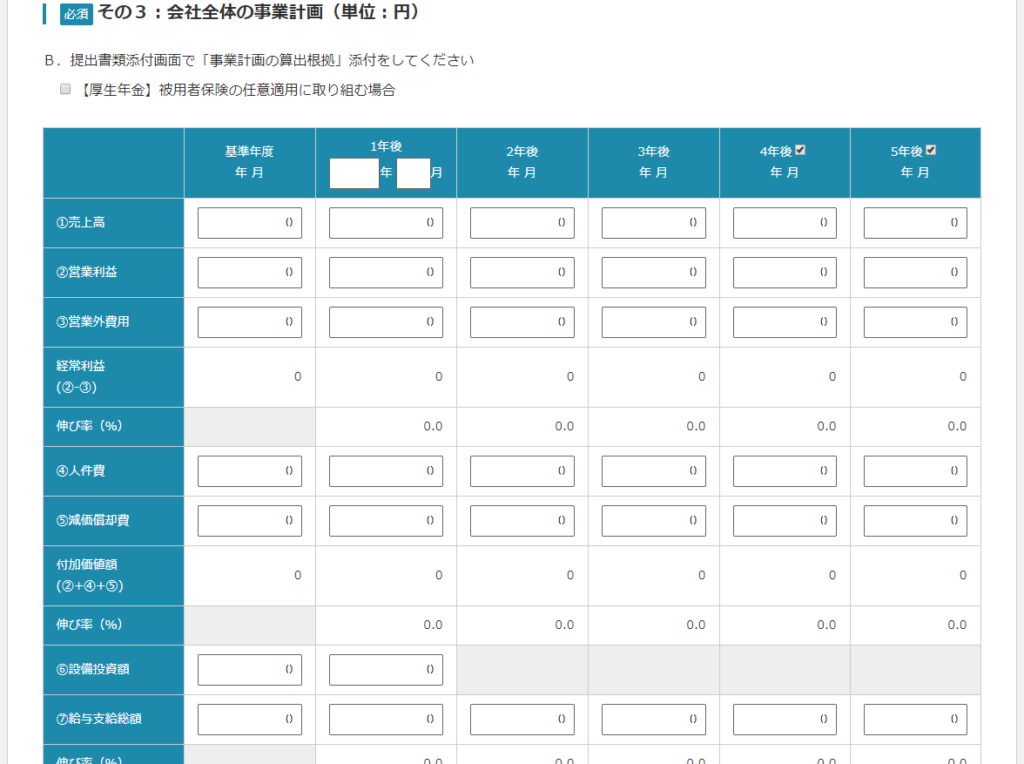Click the ②営業利益 input for 3年後
Viewport: 1024px width, 764px height.
coord(653,272)
